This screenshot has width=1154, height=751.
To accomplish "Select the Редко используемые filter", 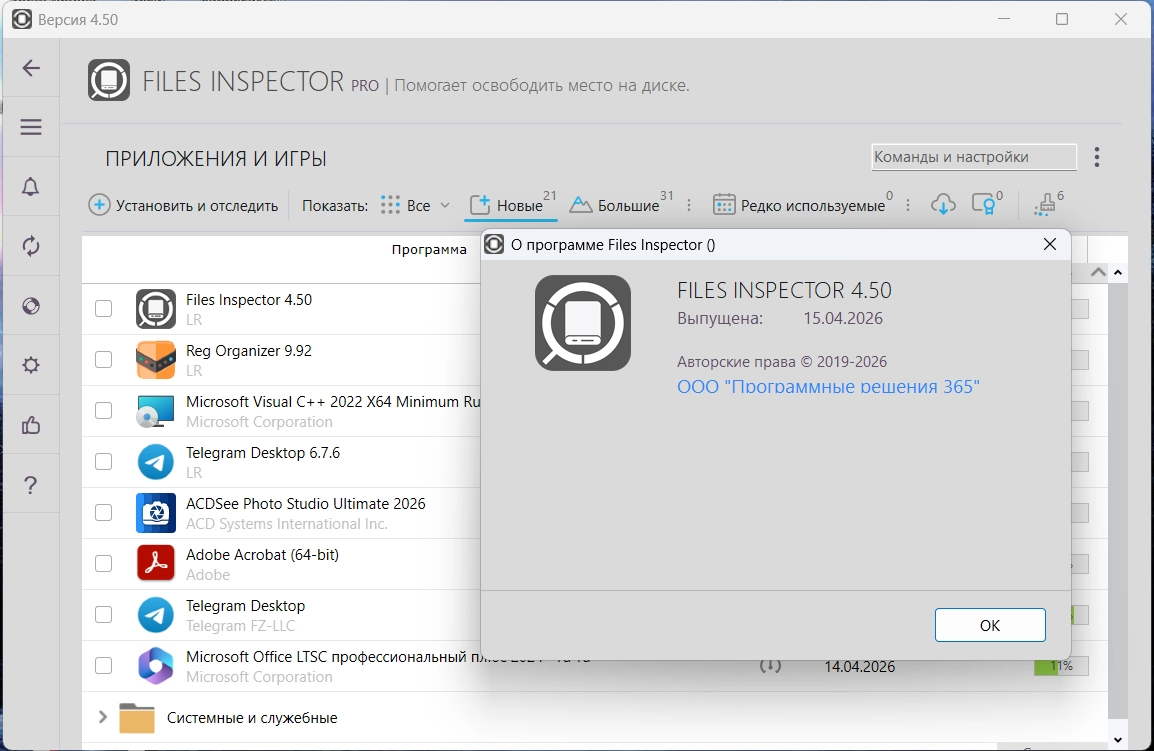I will tap(802, 205).
